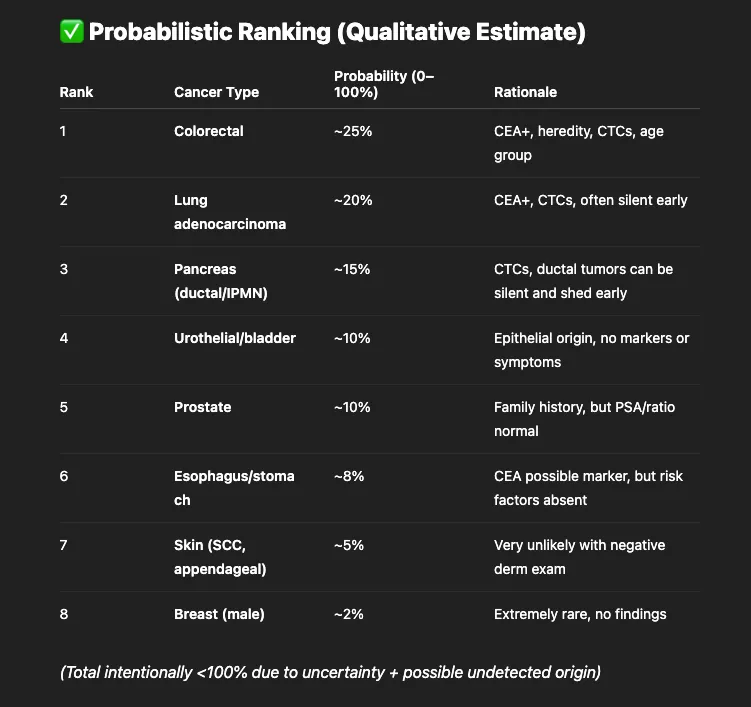Click the italic total uncertainty footnote
The width and height of the screenshot is (751, 707).
click(330, 673)
